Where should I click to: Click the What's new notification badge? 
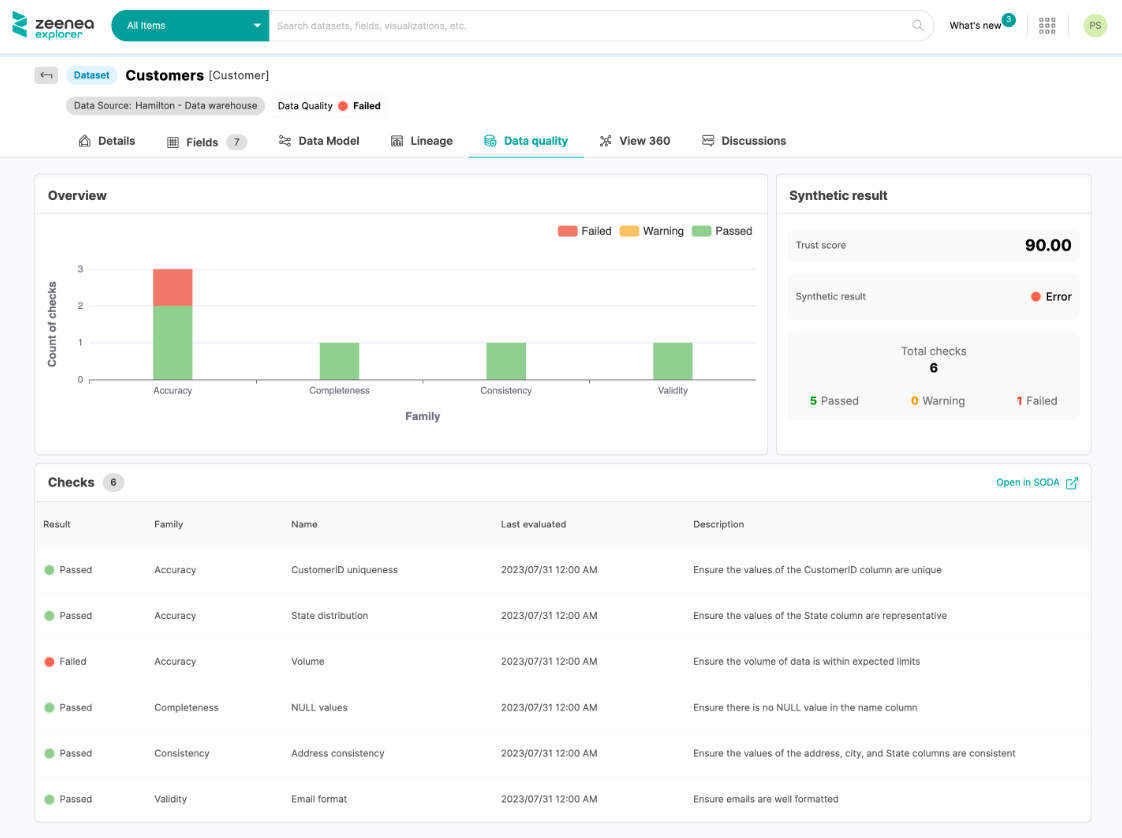[x=1008, y=20]
